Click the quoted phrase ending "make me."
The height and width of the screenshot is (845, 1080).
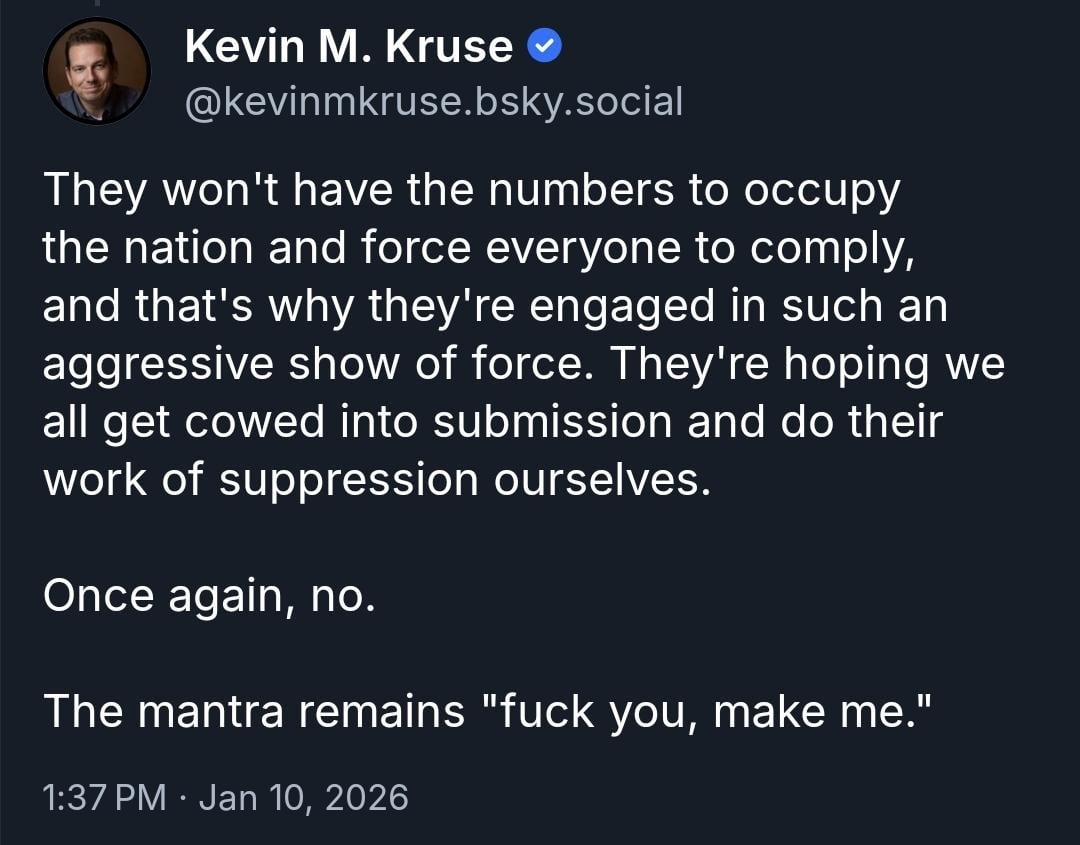pyautogui.click(x=706, y=711)
